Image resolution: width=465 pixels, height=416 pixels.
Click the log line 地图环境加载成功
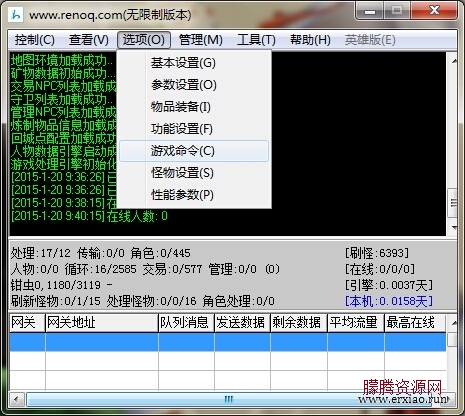pyautogui.click(x=62, y=60)
